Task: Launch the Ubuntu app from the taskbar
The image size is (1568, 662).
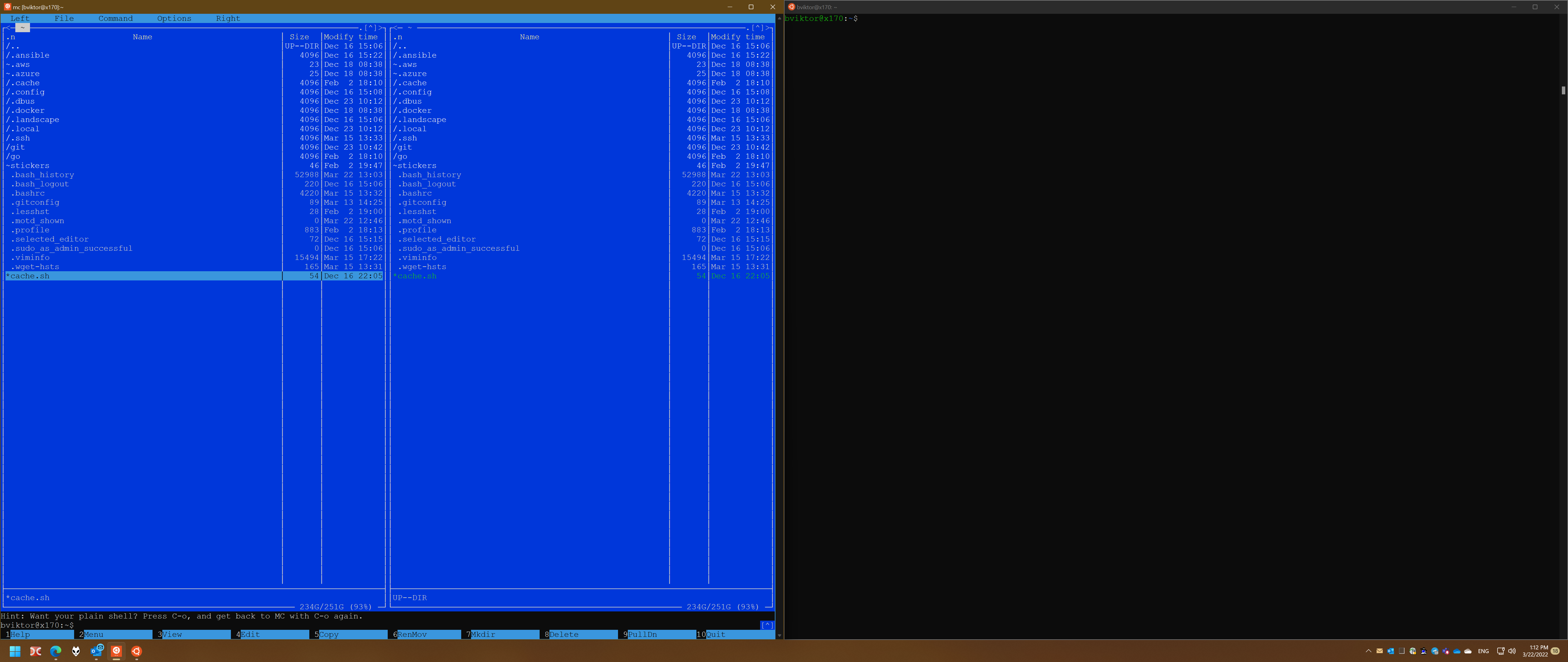Action: coord(136,652)
